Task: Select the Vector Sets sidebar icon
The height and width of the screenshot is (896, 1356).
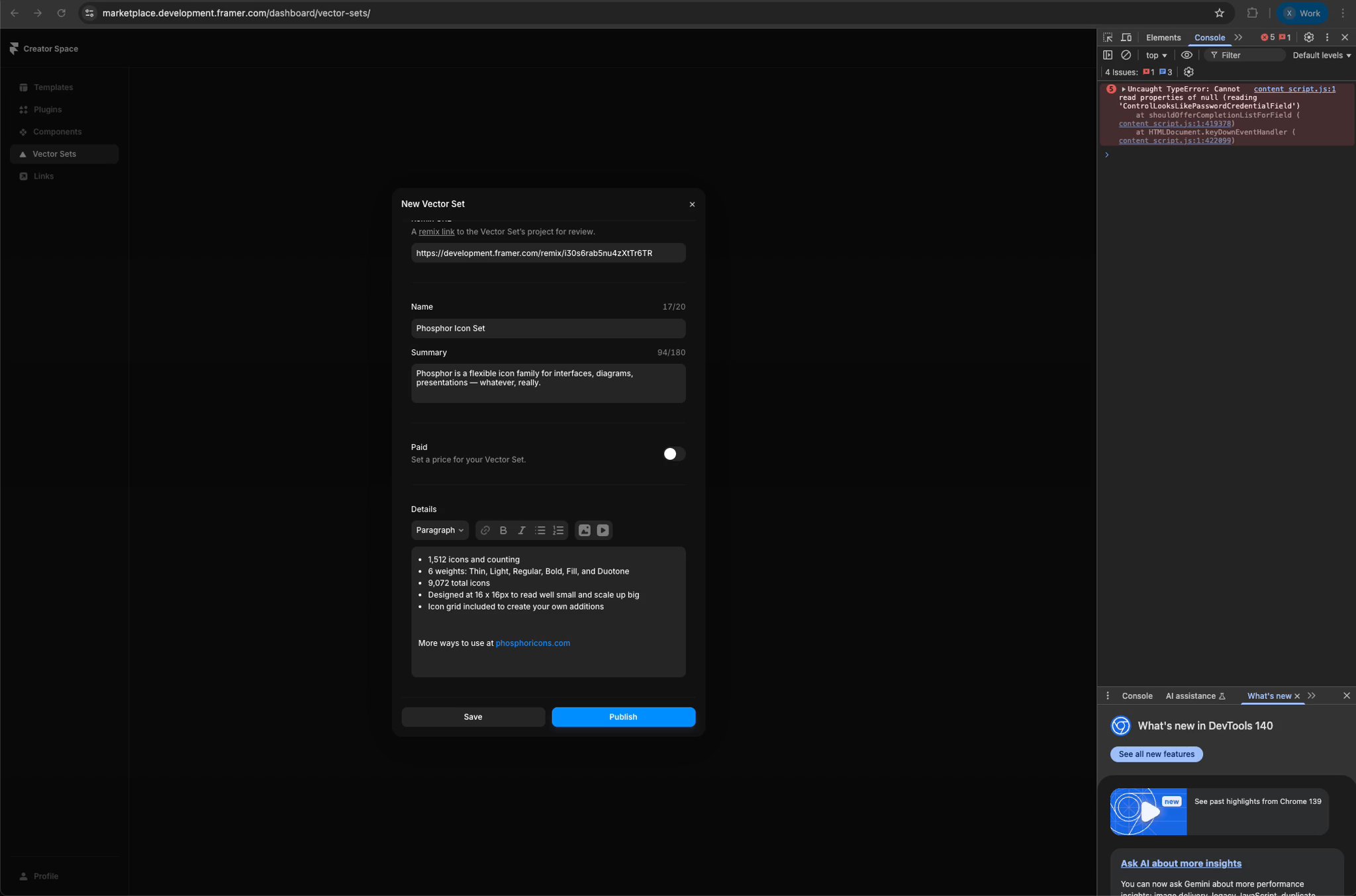Action: coord(23,154)
